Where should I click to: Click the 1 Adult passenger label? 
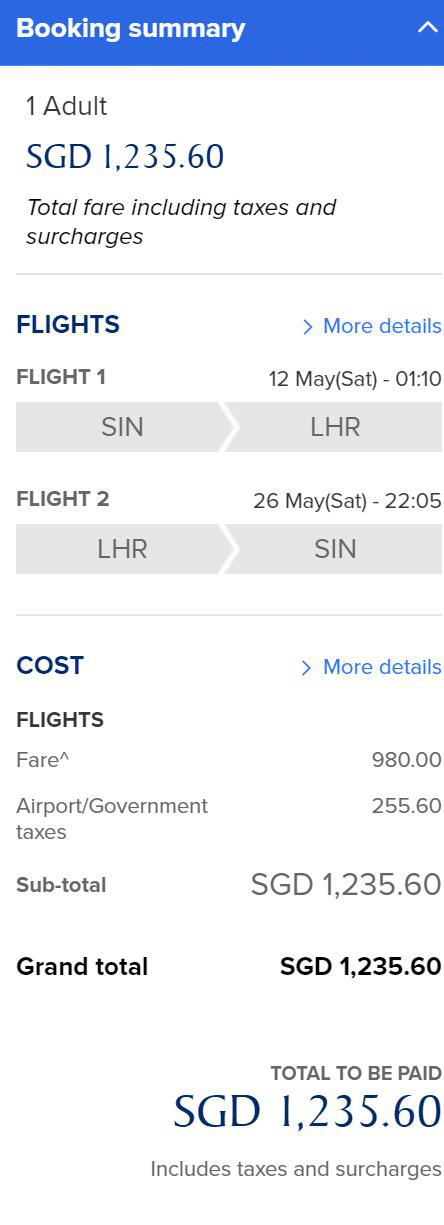tap(66, 107)
